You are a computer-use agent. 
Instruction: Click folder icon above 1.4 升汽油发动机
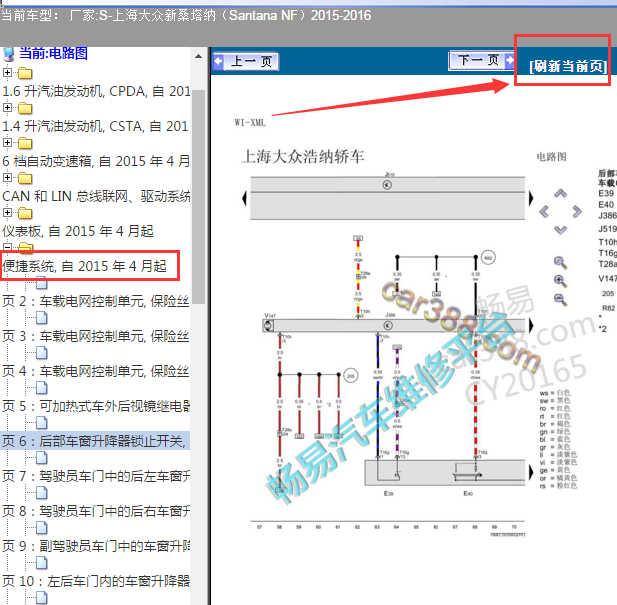click(x=25, y=108)
